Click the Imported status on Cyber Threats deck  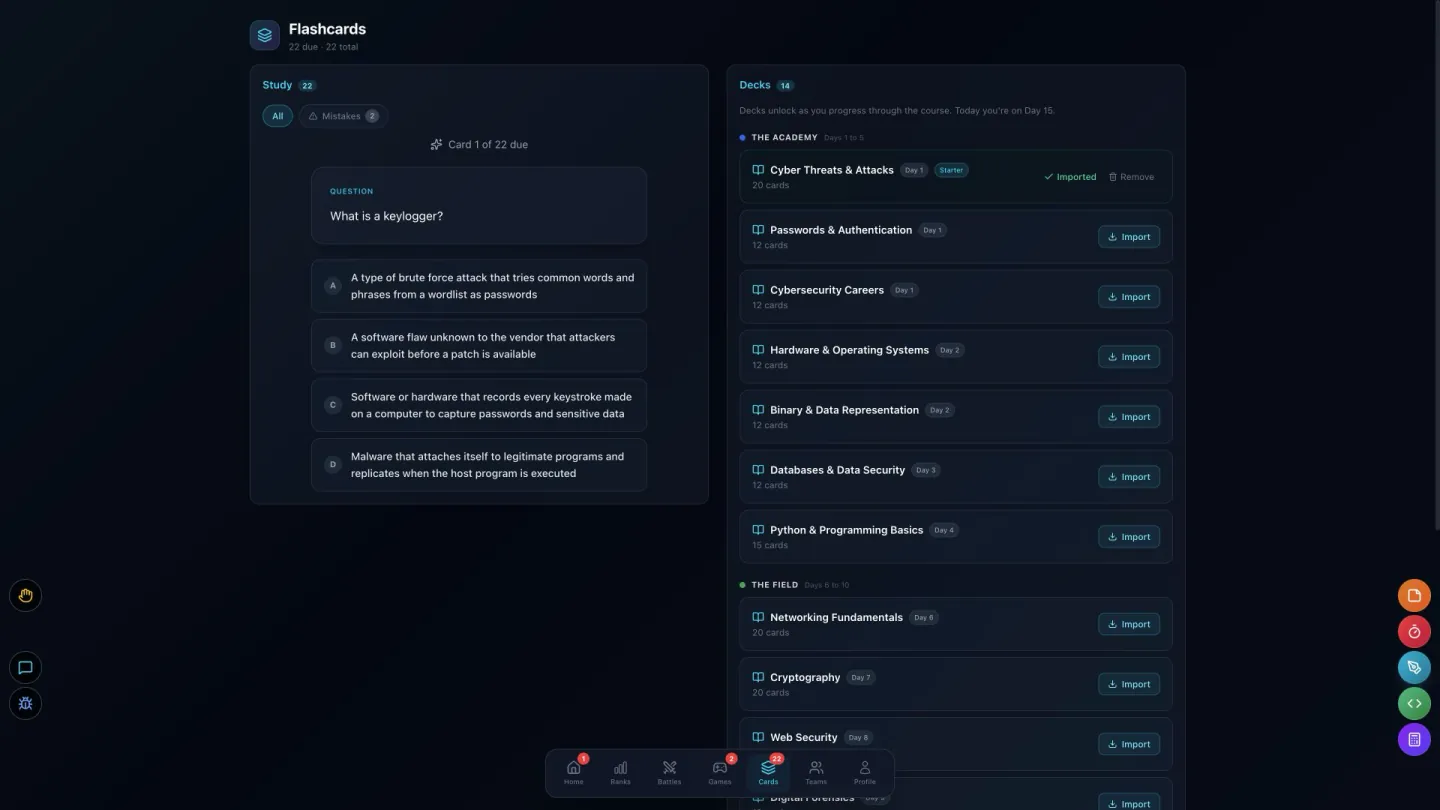1070,177
